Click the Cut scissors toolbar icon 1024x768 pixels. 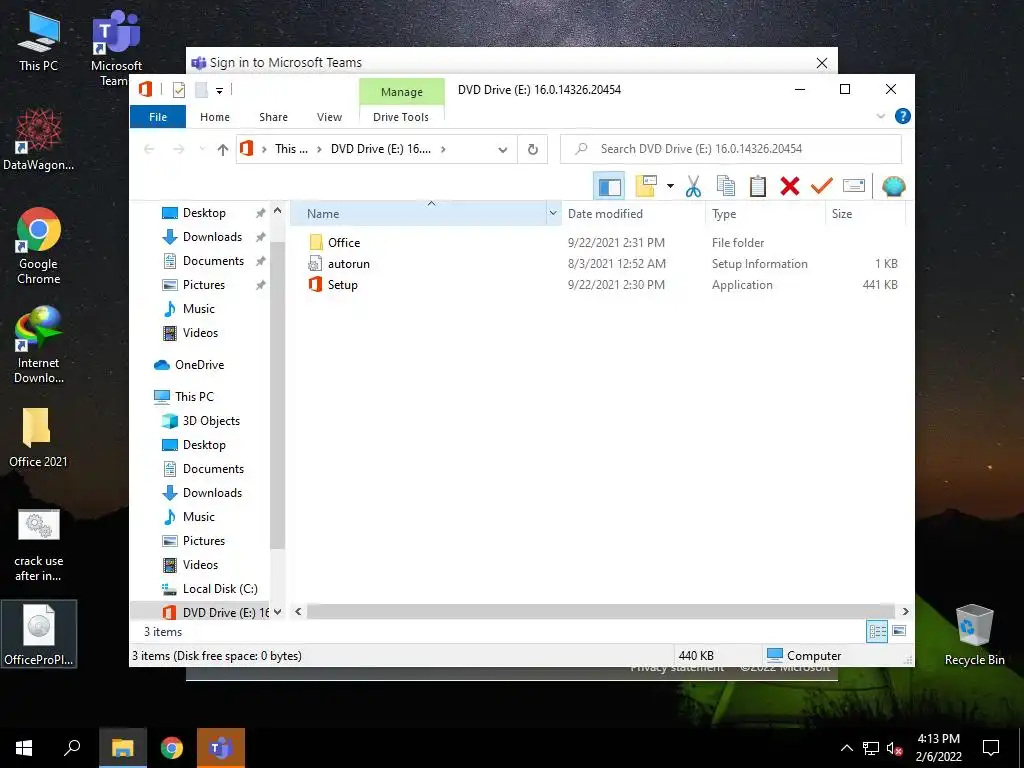693,187
